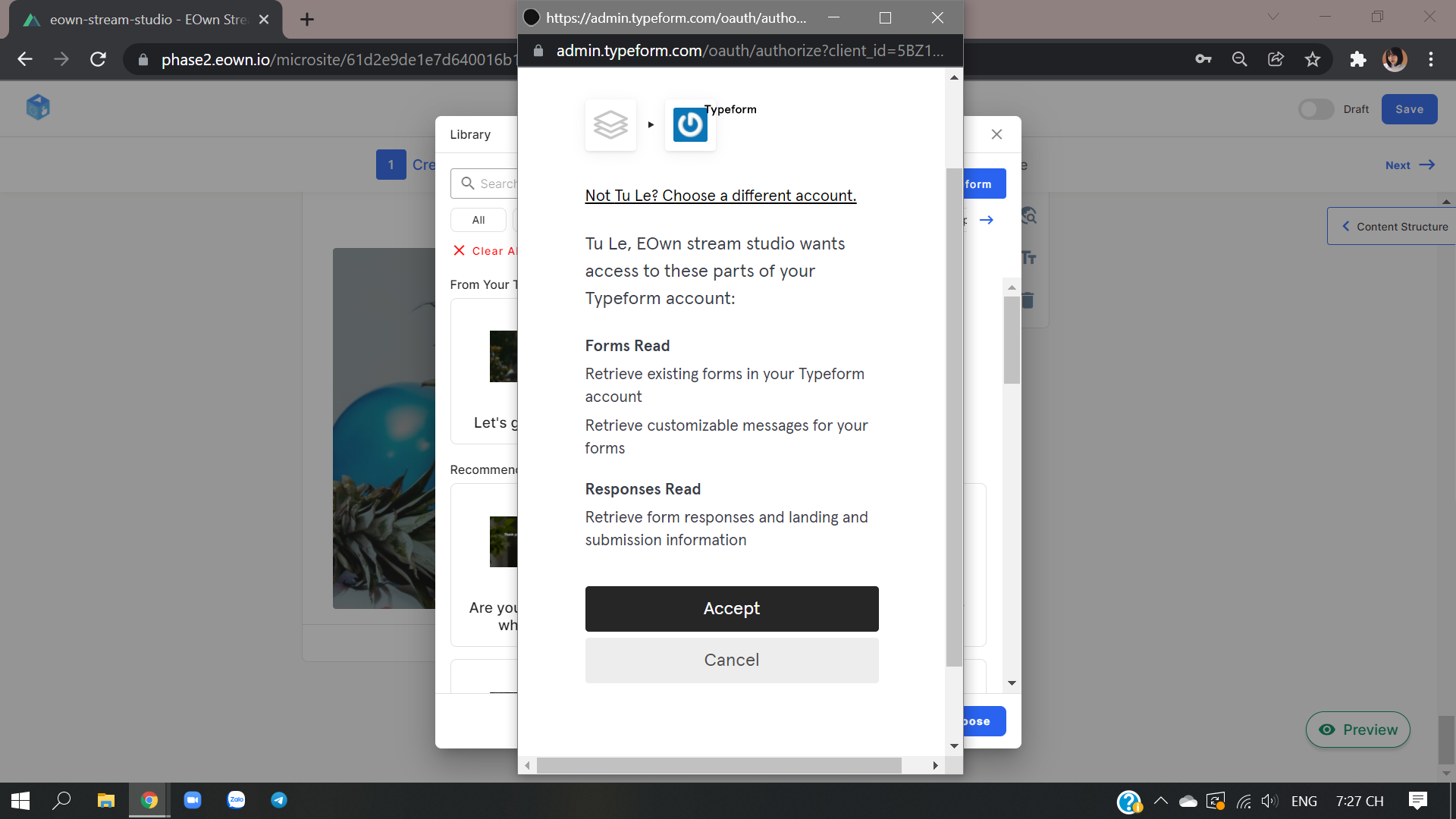Click the popup scroll-down arrow

pos(954,746)
